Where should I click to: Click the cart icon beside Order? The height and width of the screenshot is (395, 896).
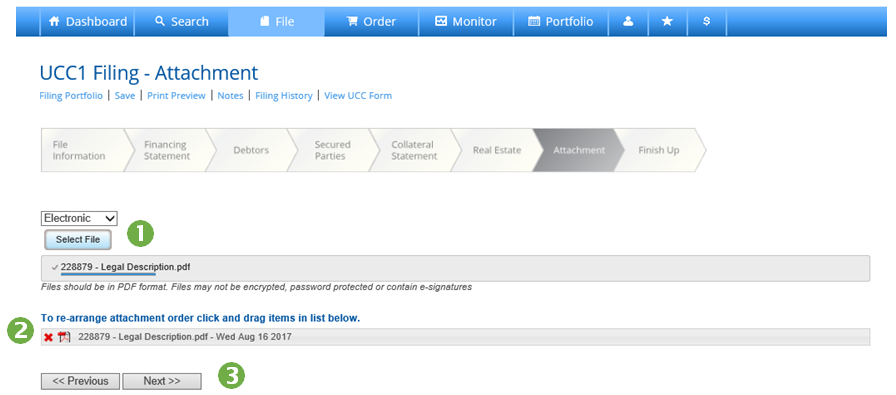[x=352, y=22]
